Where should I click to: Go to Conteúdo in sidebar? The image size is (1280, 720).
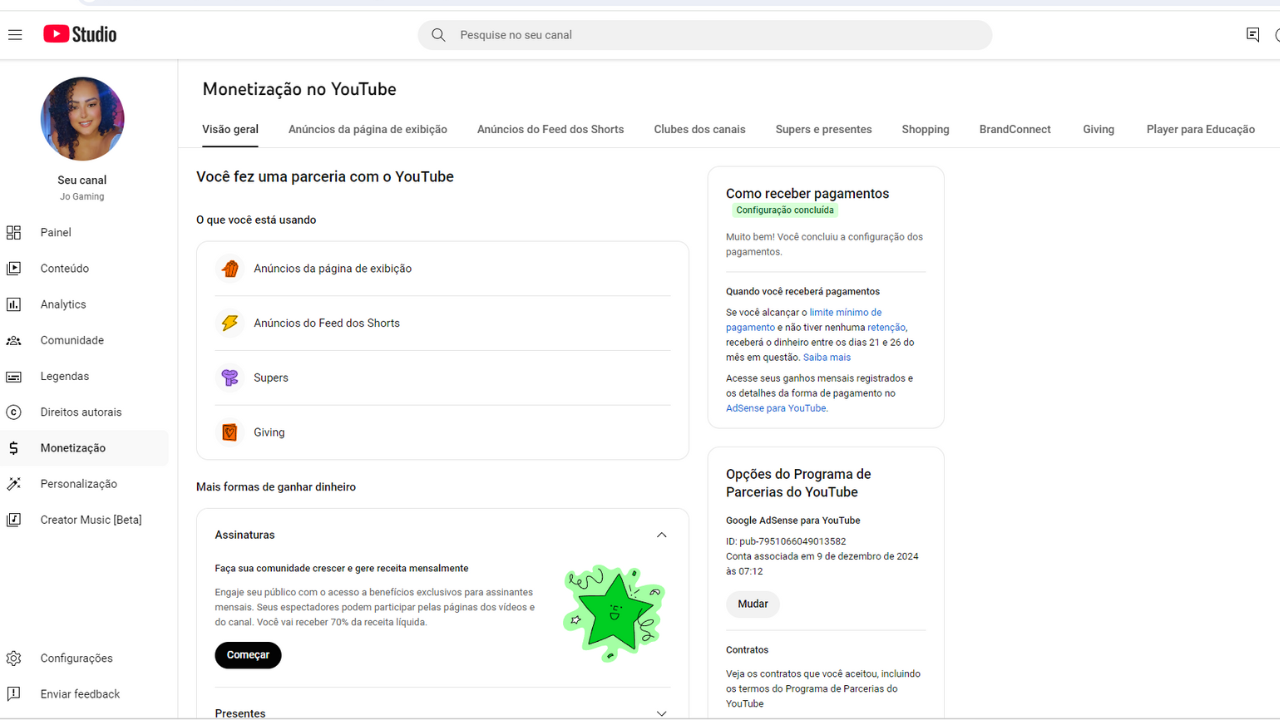(x=84, y=269)
